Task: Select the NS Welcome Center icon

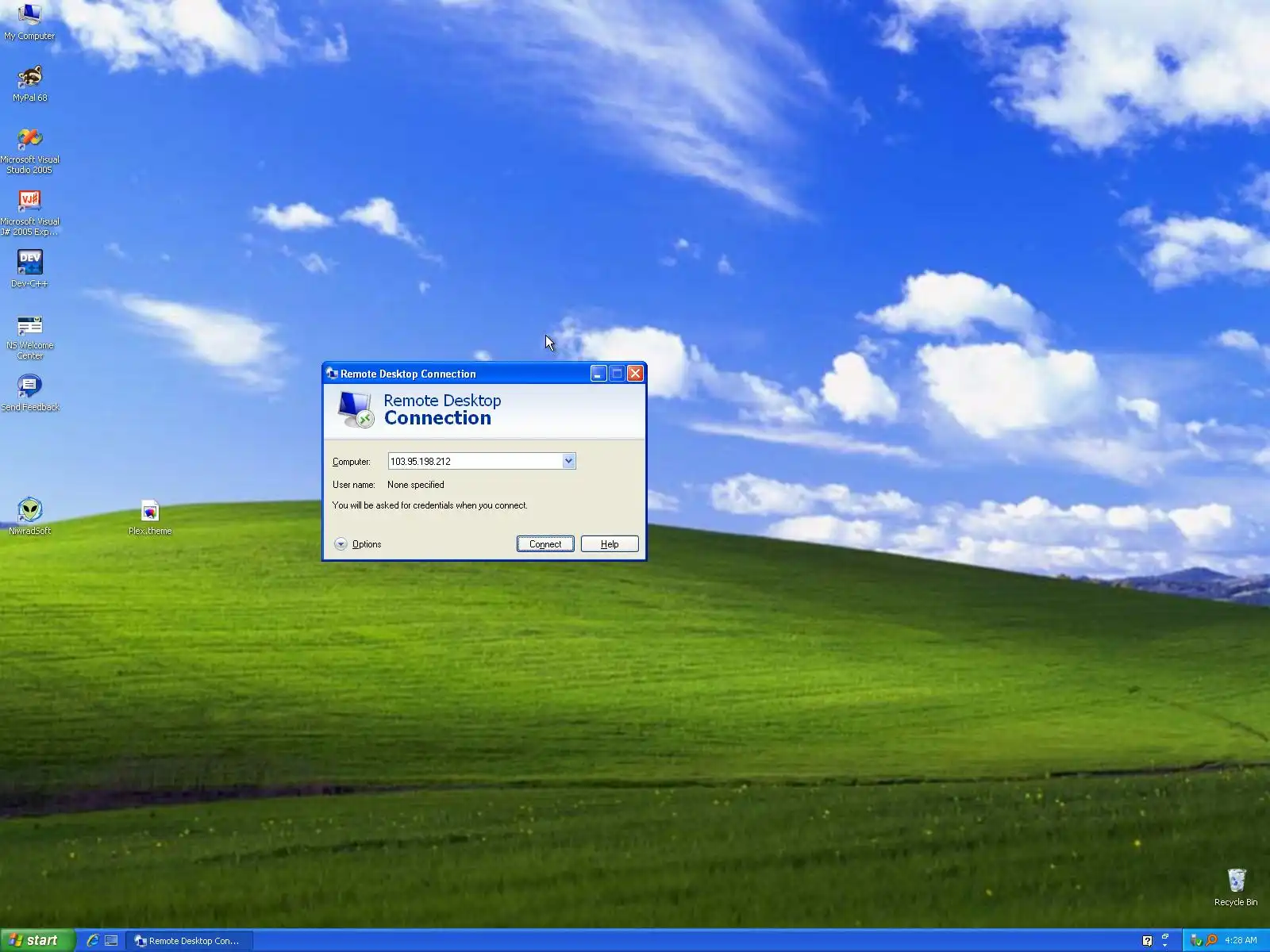Action: pyautogui.click(x=29, y=336)
